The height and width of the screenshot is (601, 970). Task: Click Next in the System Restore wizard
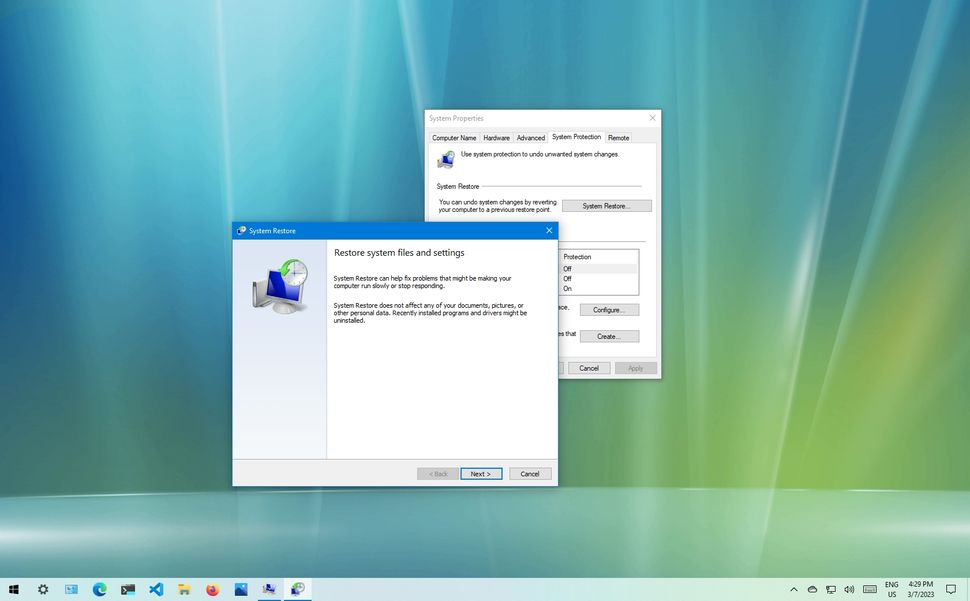pos(481,473)
